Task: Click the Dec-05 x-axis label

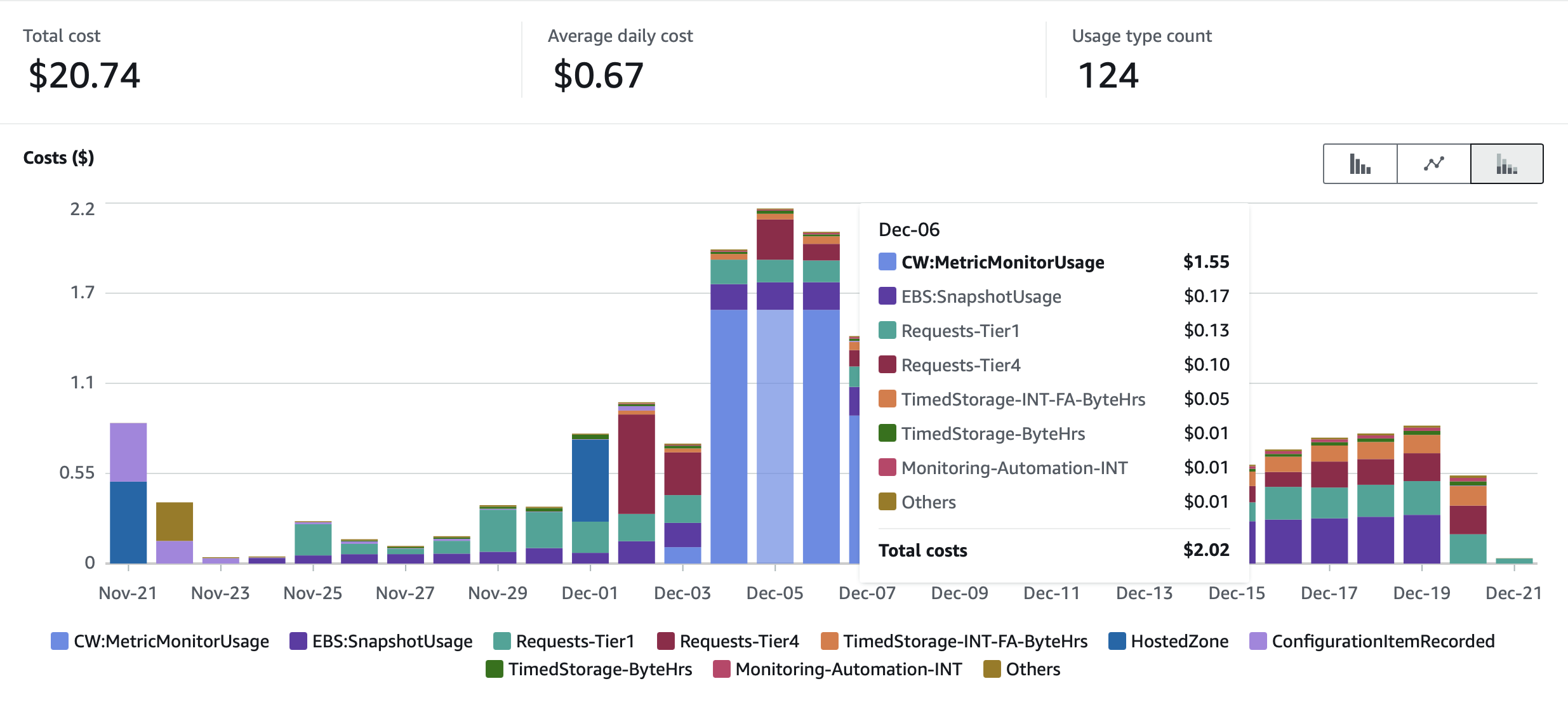Action: click(x=774, y=593)
